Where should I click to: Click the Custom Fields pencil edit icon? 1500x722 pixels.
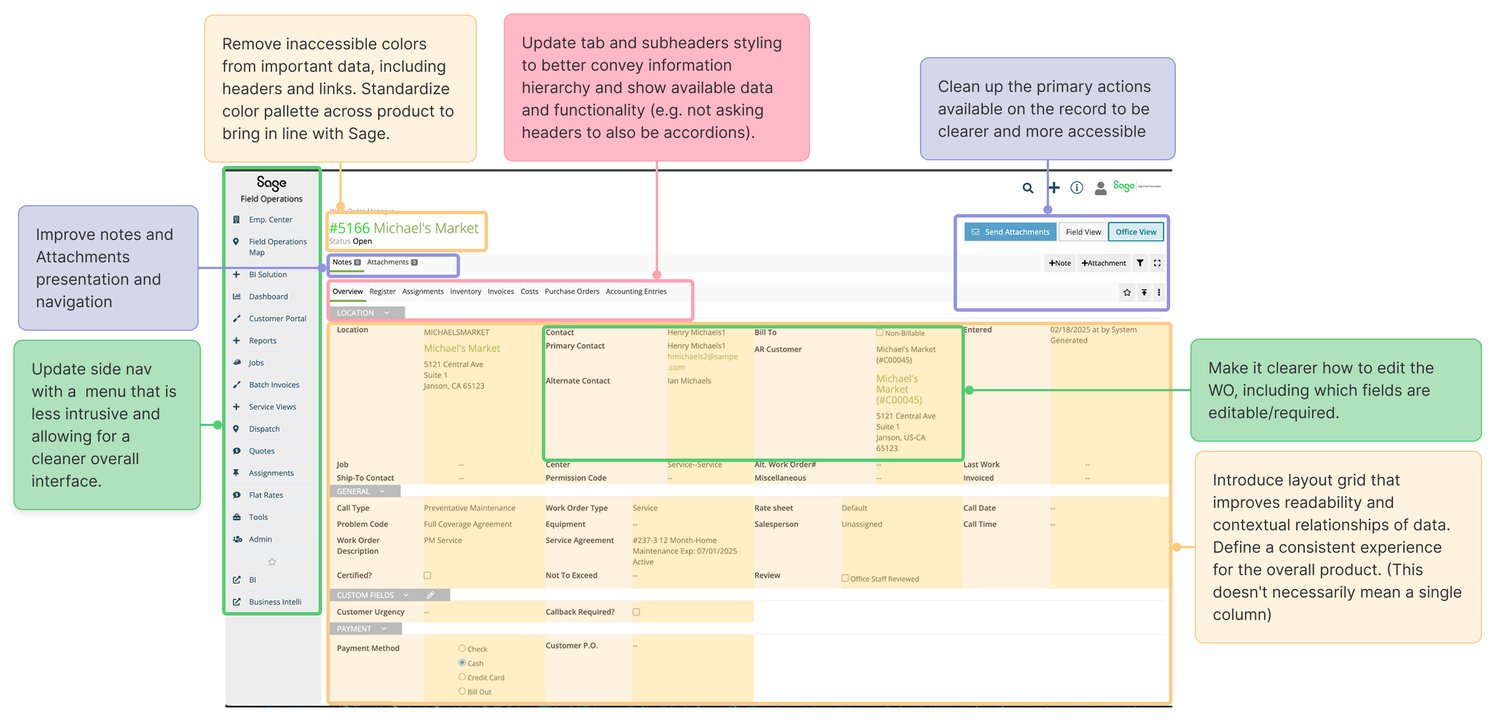click(x=430, y=595)
